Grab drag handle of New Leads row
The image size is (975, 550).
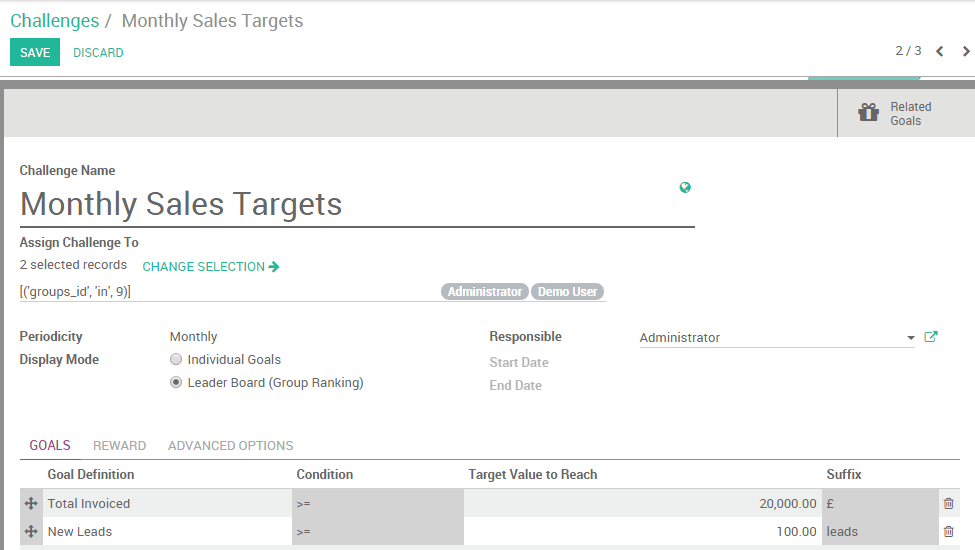[x=31, y=532]
